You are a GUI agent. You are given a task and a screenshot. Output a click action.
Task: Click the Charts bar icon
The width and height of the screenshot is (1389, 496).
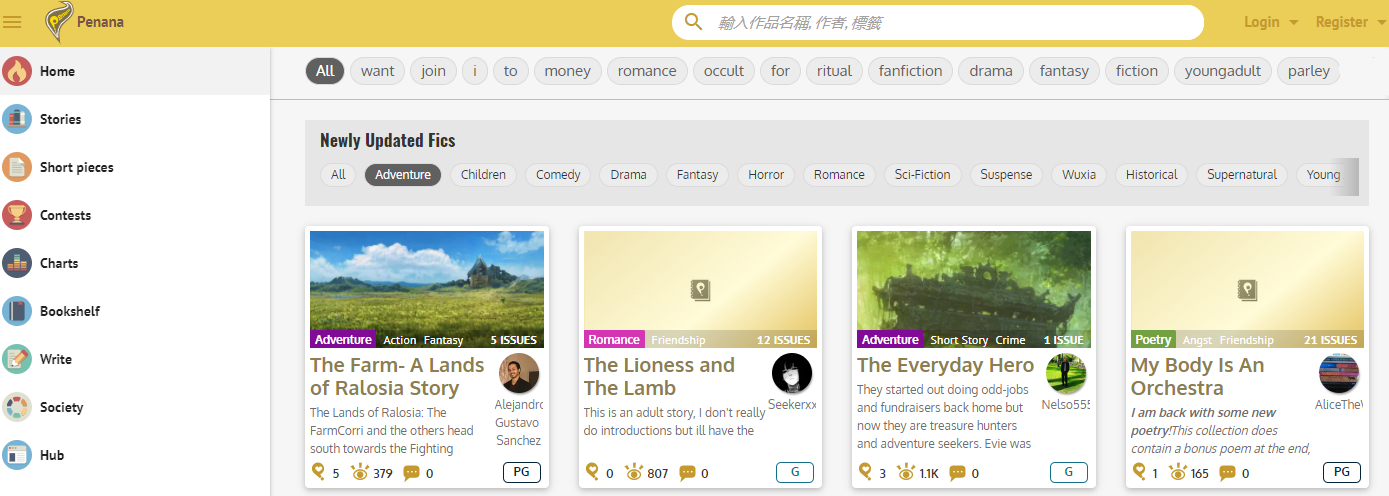(x=17, y=263)
